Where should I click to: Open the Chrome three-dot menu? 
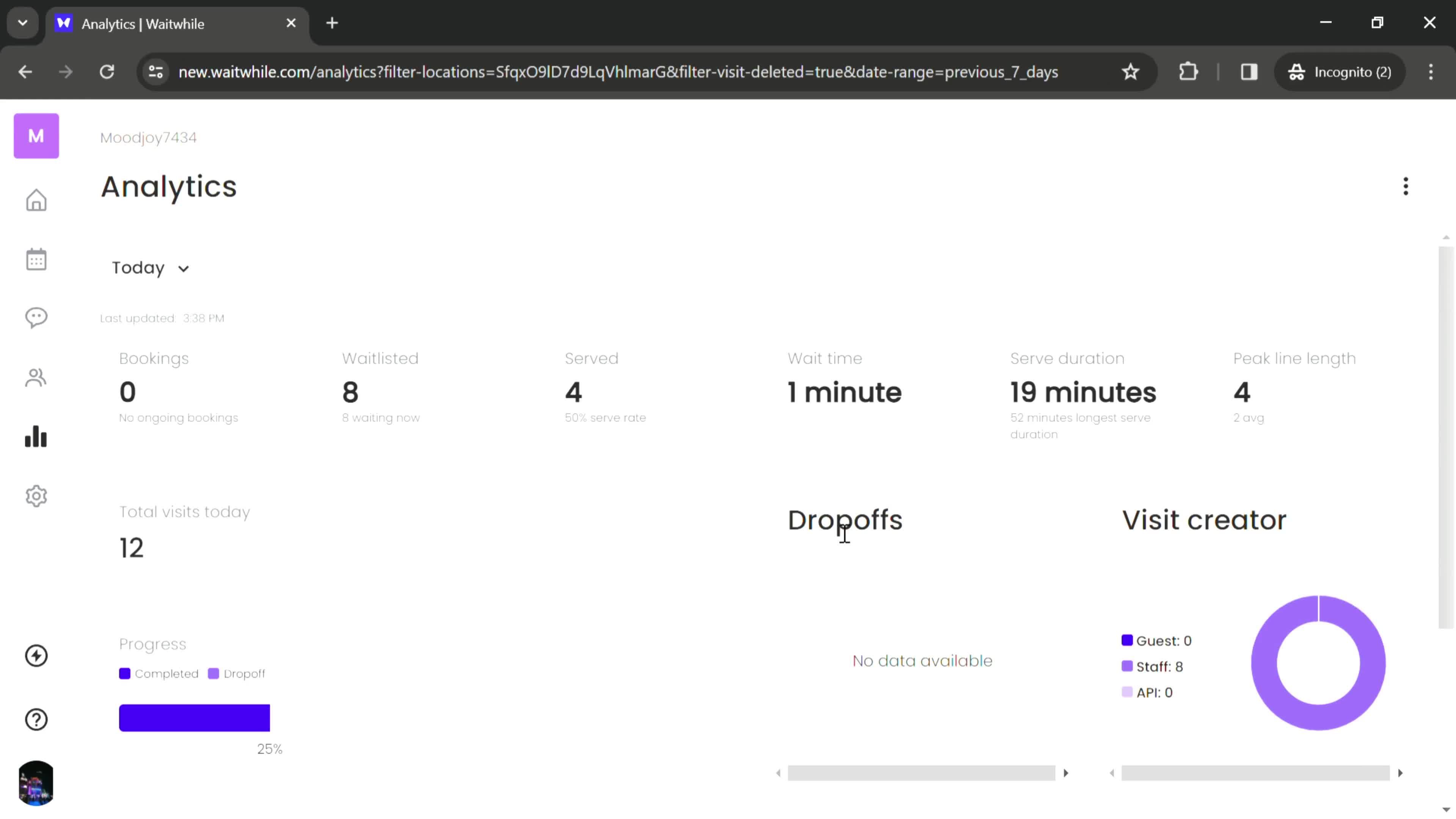tap(1431, 72)
